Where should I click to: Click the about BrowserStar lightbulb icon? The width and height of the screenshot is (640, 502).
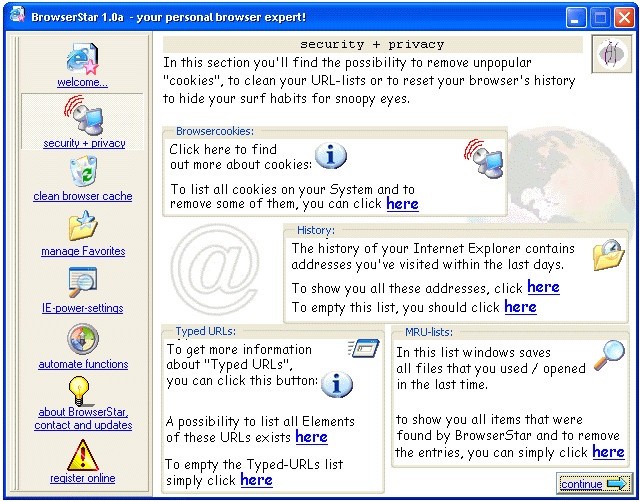tap(83, 391)
